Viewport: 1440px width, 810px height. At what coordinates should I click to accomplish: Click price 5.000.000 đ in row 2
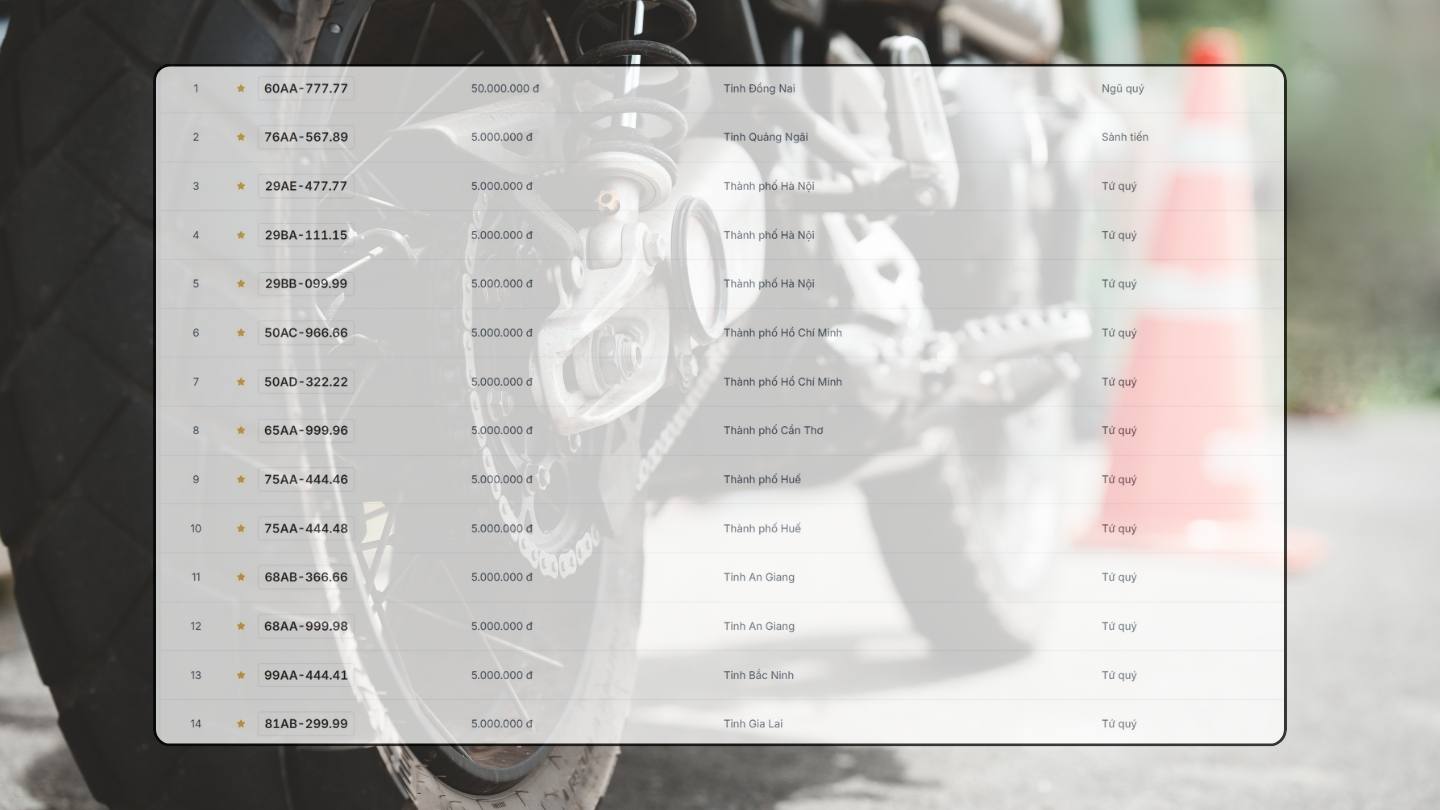[x=502, y=137]
